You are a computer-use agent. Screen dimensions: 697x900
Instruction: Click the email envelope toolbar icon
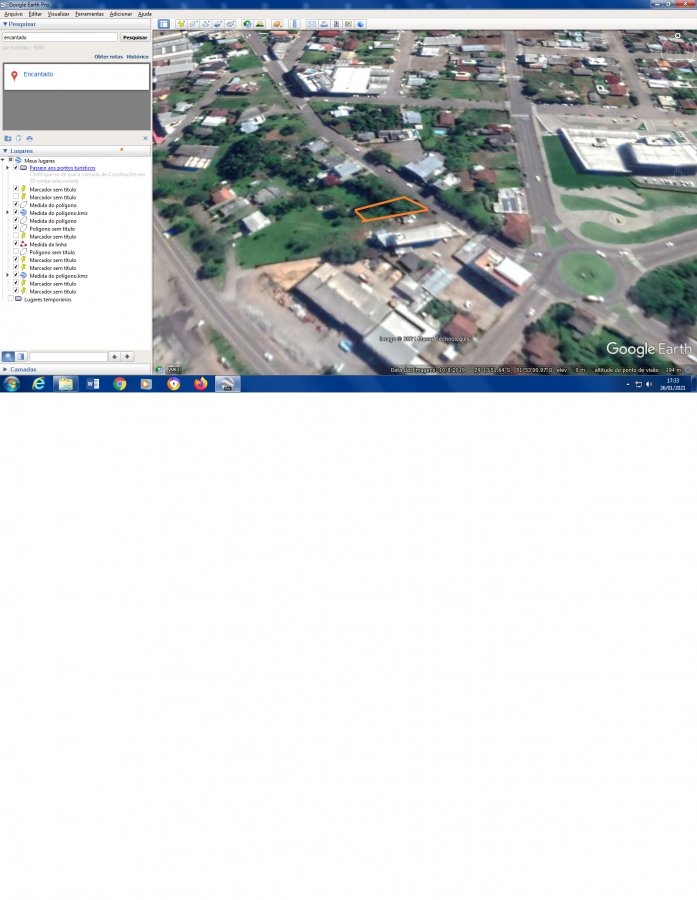[x=312, y=23]
